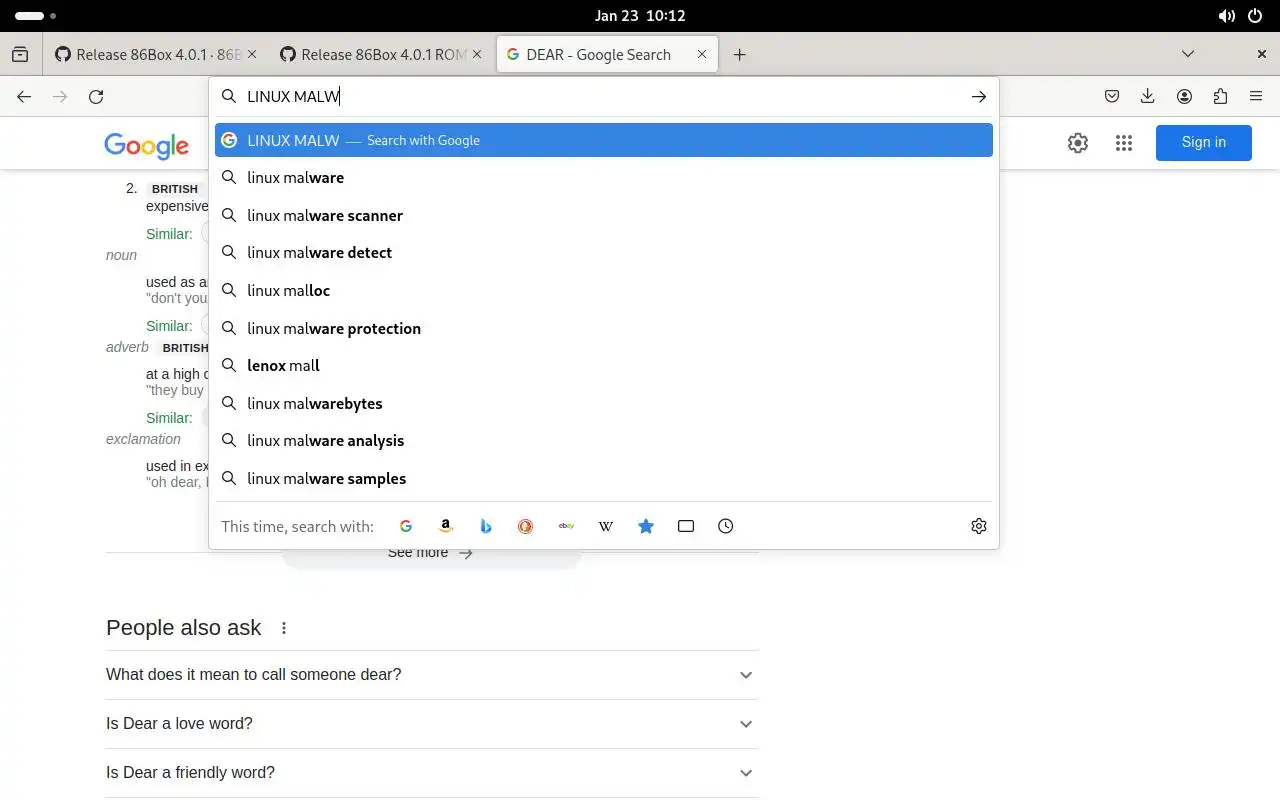Expand 'Is Dear a friendly word?' question

point(432,773)
